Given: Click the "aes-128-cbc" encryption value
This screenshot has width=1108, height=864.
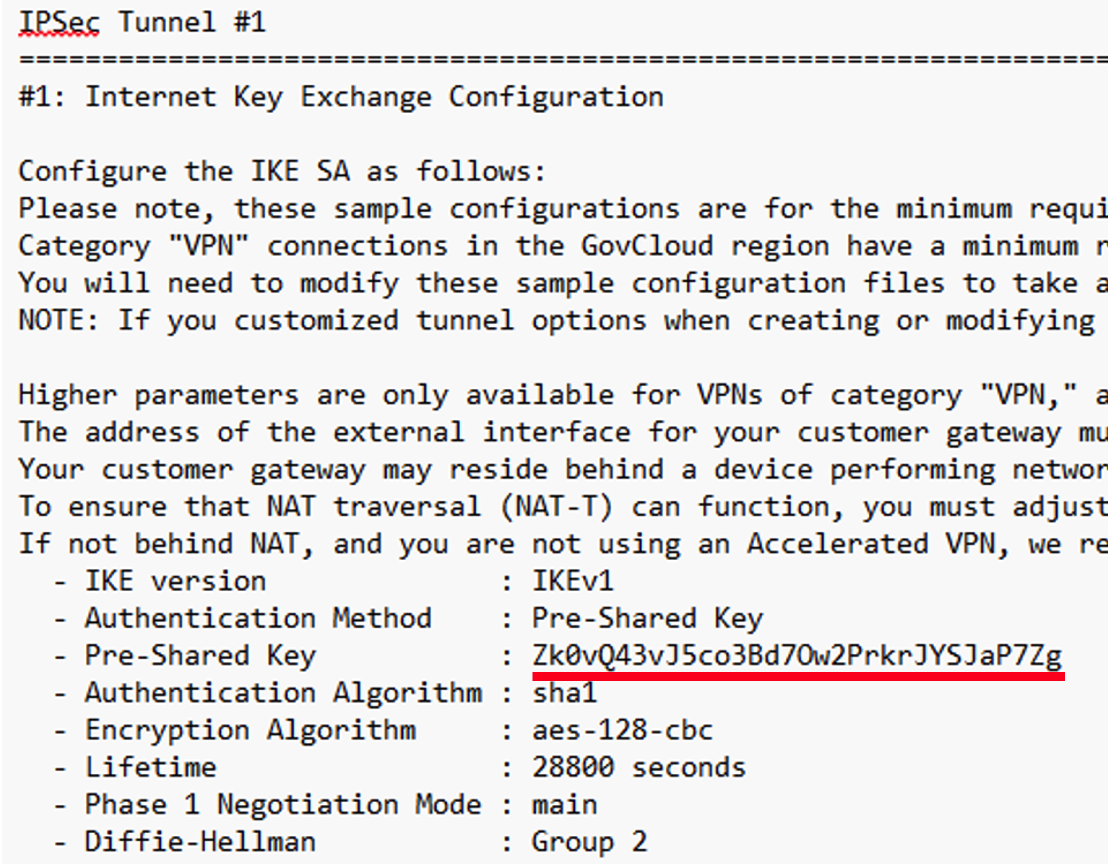Looking at the screenshot, I should [622, 730].
